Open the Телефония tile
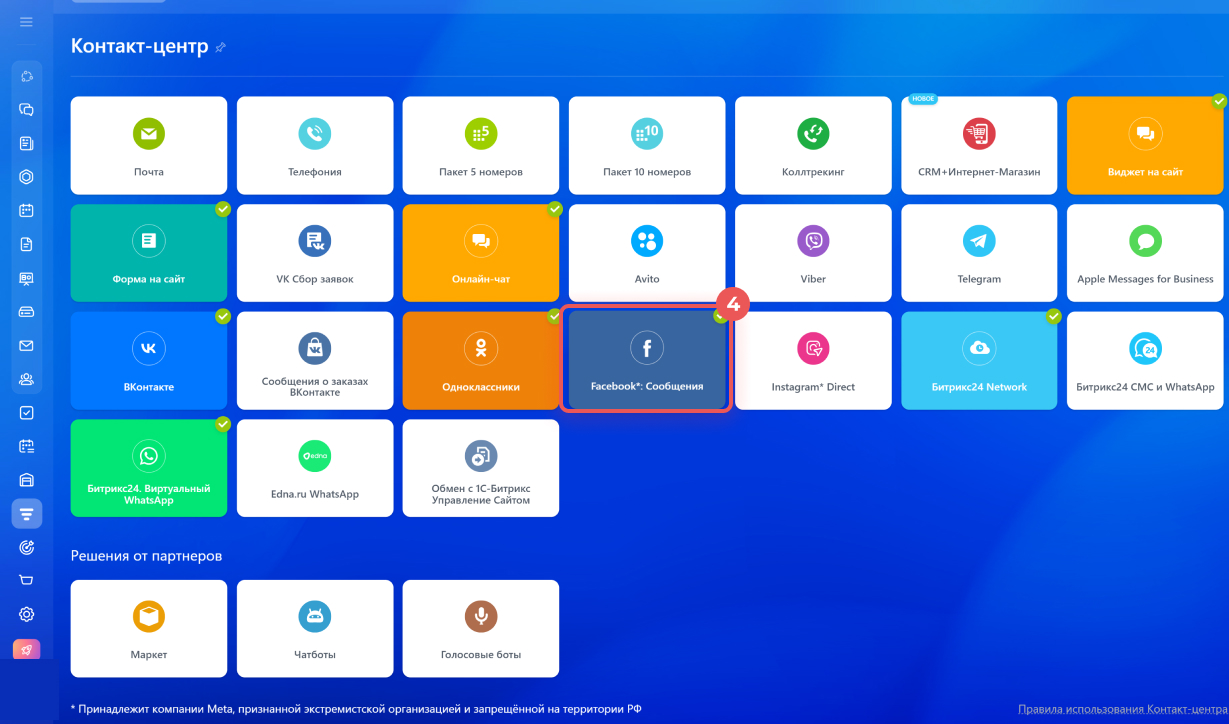 [314, 145]
